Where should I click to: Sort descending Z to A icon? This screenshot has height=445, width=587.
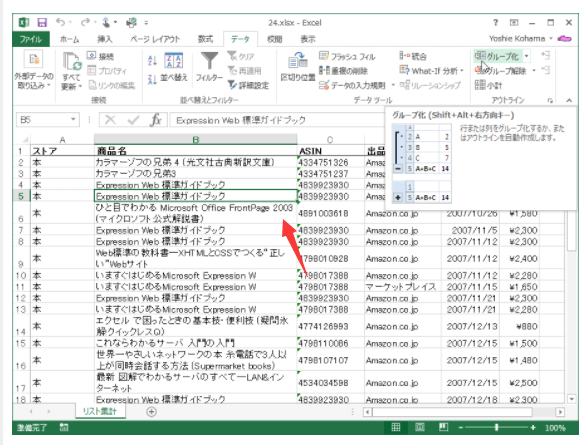point(152,79)
